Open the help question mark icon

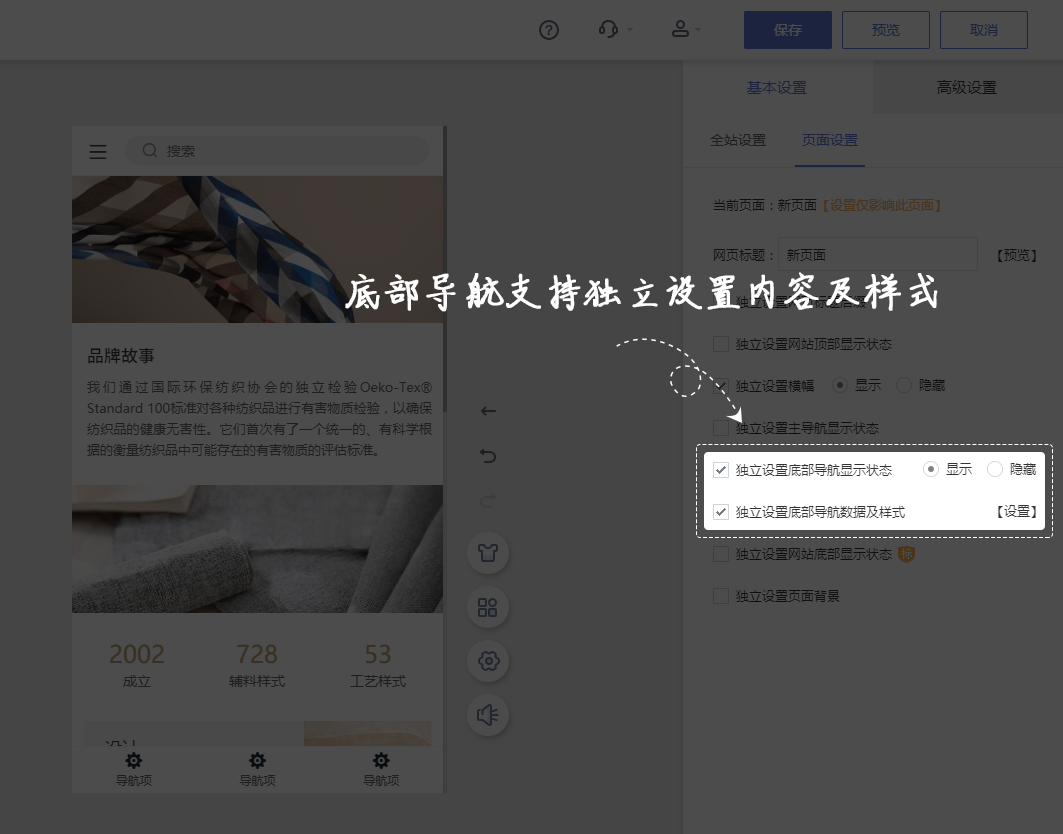click(x=548, y=30)
